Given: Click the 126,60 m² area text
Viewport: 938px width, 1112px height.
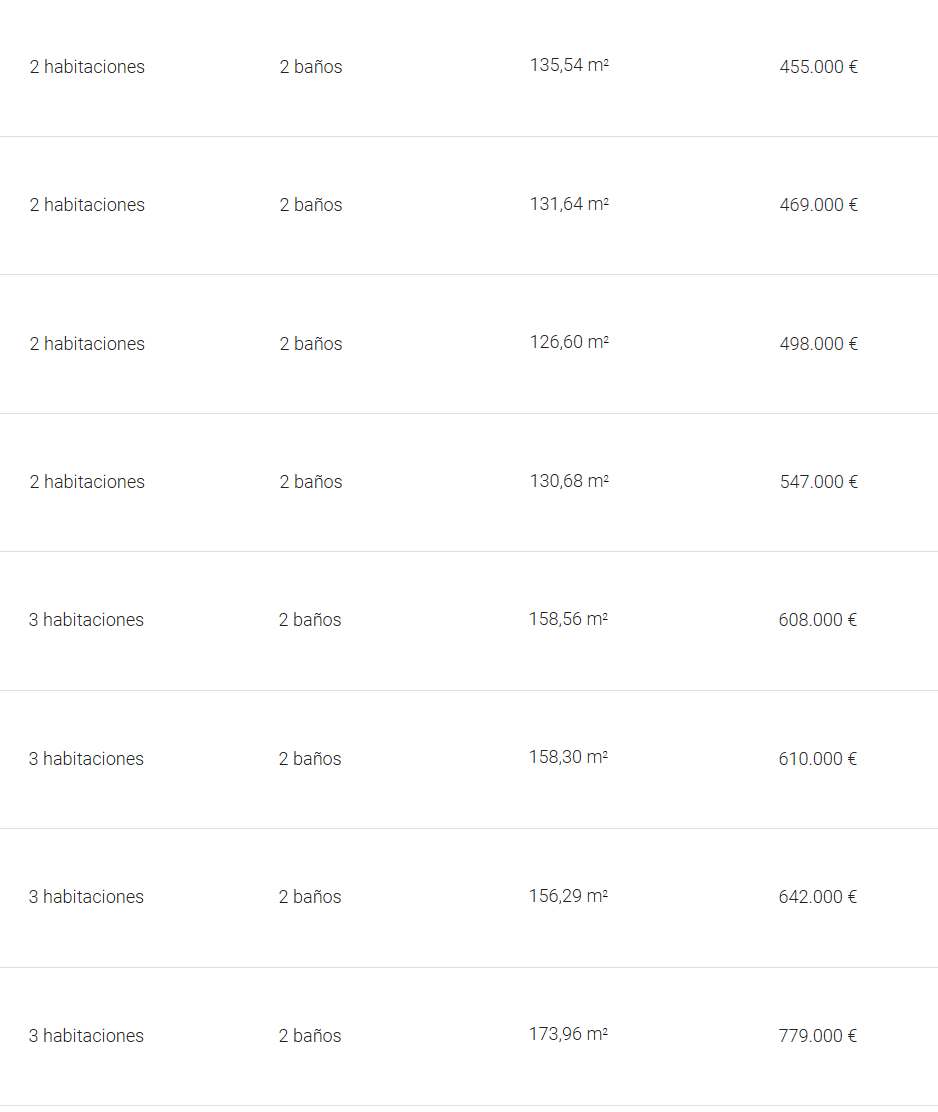Looking at the screenshot, I should coord(569,342).
